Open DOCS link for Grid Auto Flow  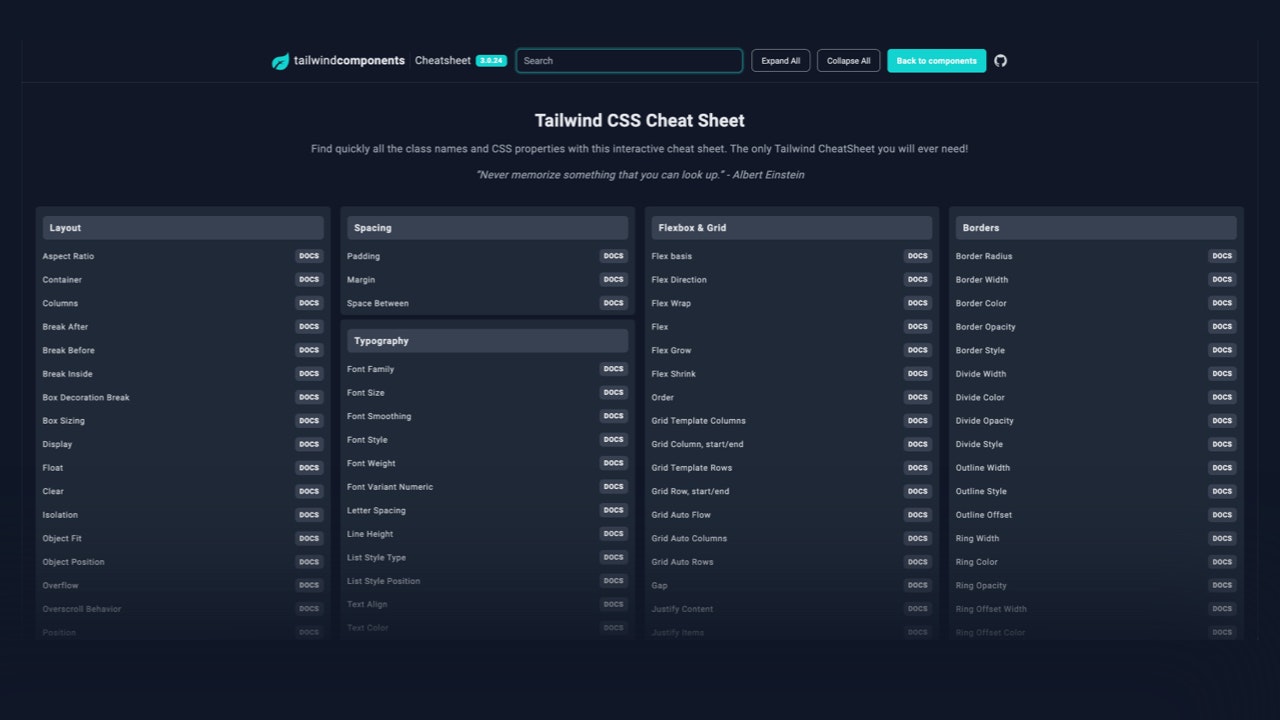pos(918,515)
